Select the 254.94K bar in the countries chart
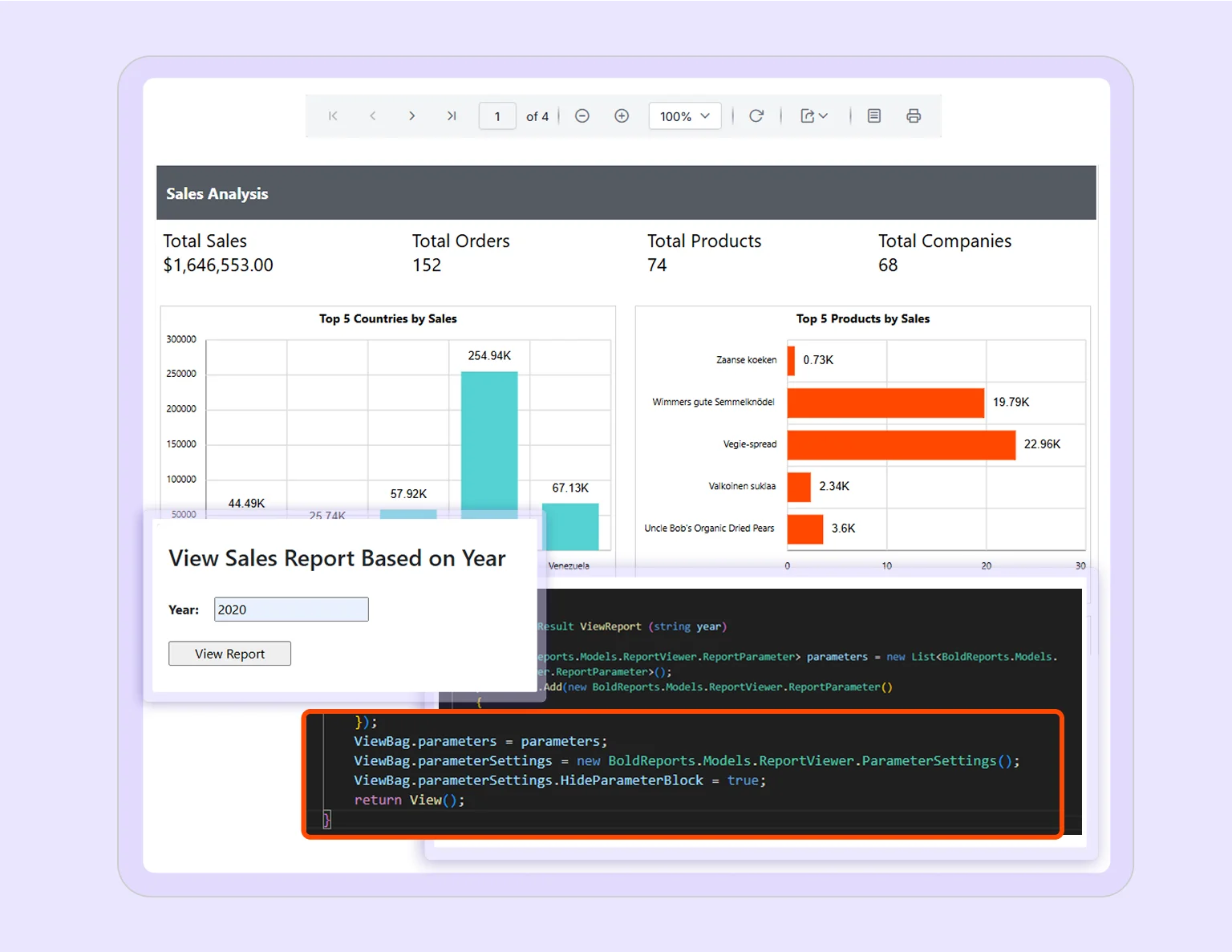The height and width of the screenshot is (952, 1232). click(489, 441)
